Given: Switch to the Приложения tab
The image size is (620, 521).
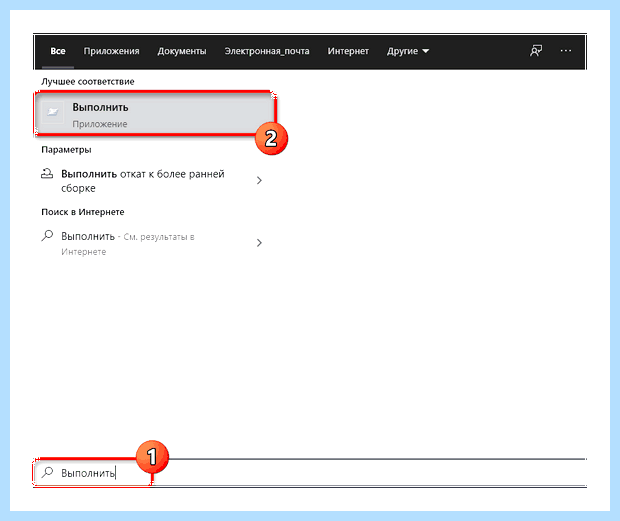Looking at the screenshot, I should tap(112, 51).
